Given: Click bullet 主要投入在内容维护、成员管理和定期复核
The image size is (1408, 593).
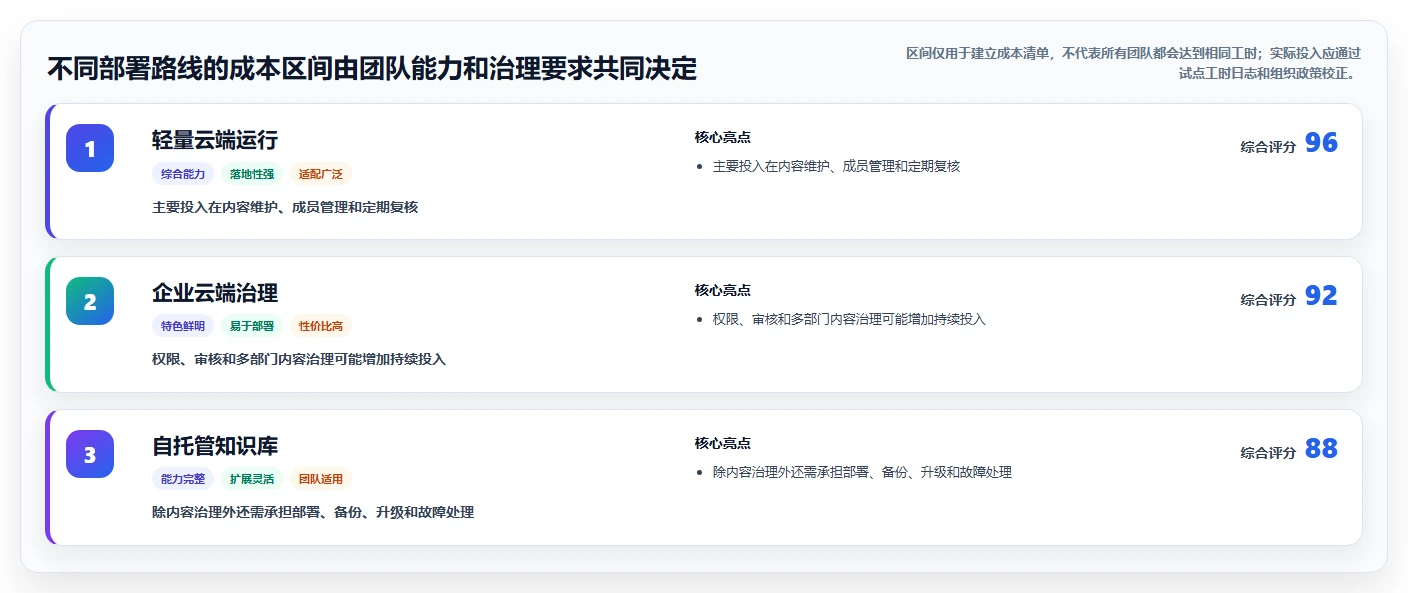Looking at the screenshot, I should pyautogui.click(x=836, y=166).
